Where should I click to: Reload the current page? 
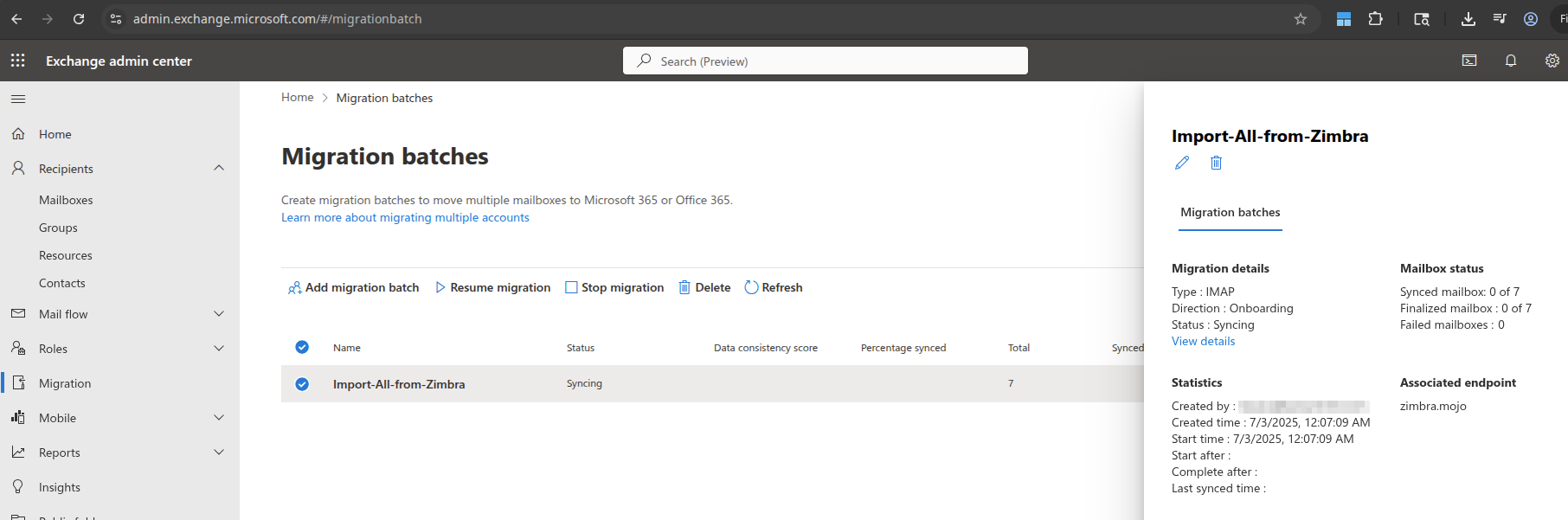pyautogui.click(x=79, y=19)
